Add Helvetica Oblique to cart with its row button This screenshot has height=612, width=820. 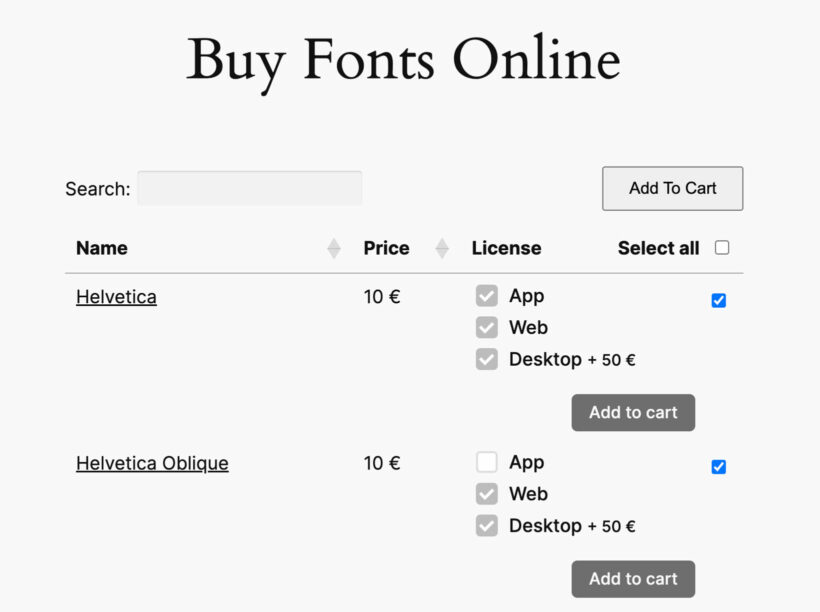(633, 579)
